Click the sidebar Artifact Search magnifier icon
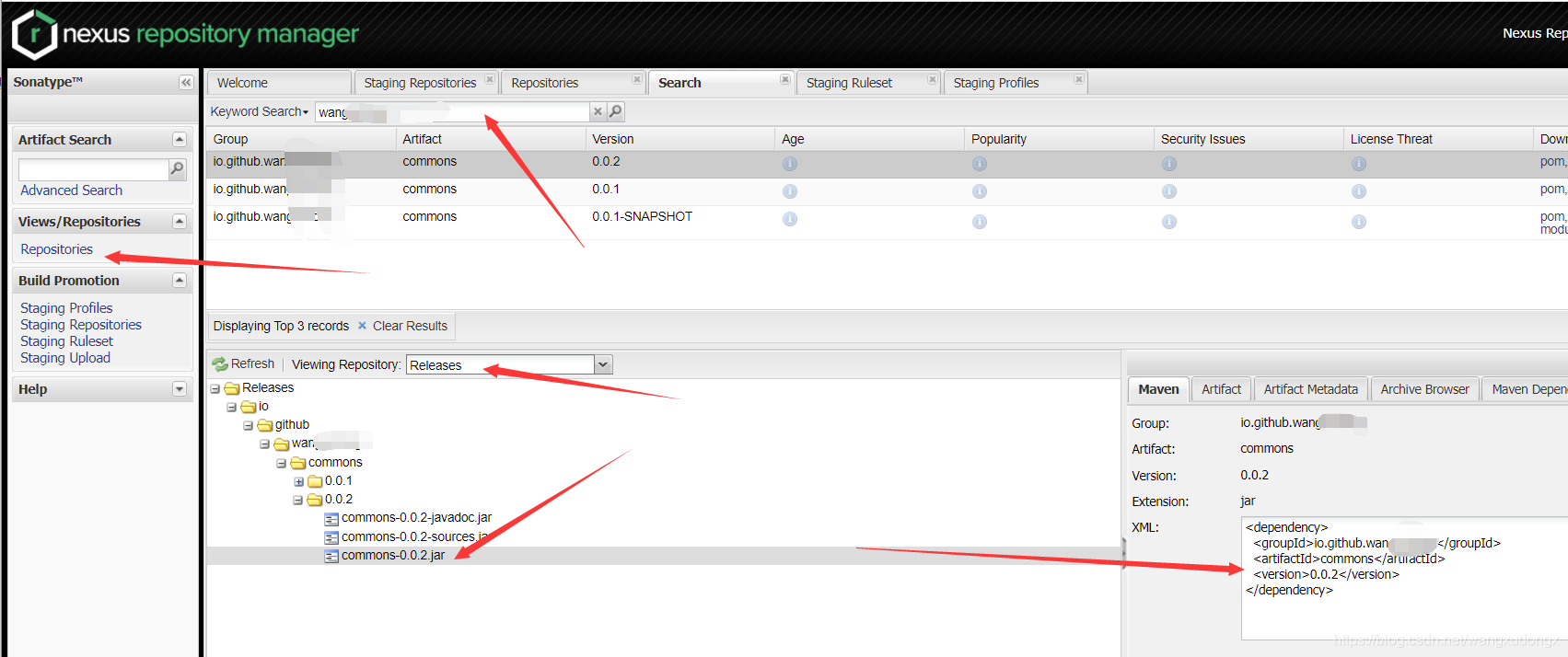The width and height of the screenshot is (1568, 657). coord(178,168)
